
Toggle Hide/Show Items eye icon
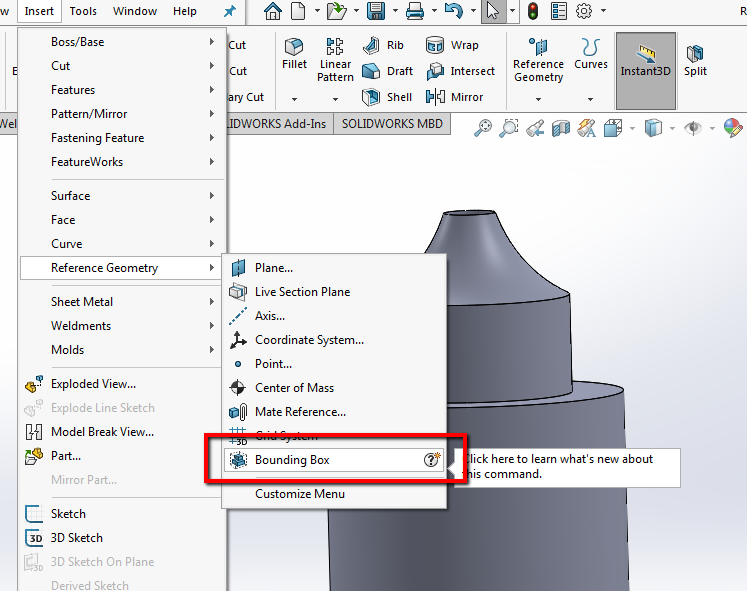click(693, 128)
